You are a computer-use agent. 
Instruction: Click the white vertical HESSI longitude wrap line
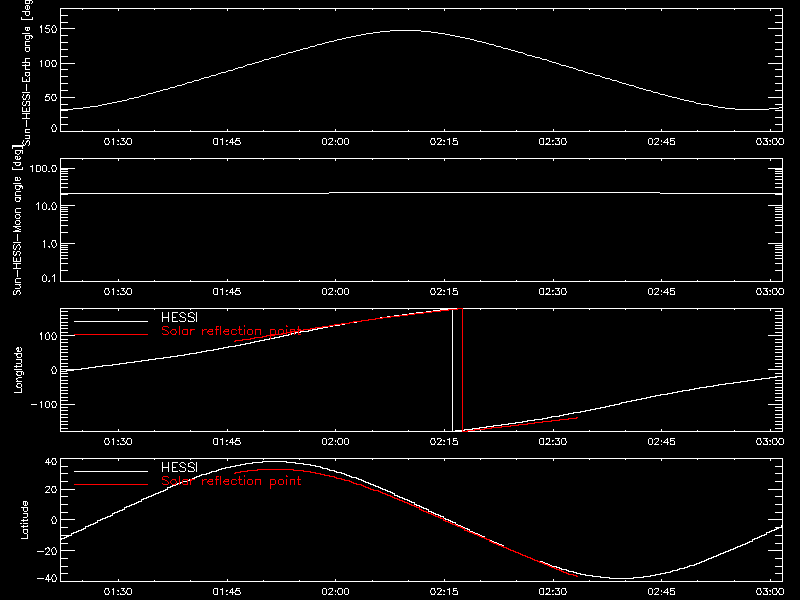click(453, 370)
